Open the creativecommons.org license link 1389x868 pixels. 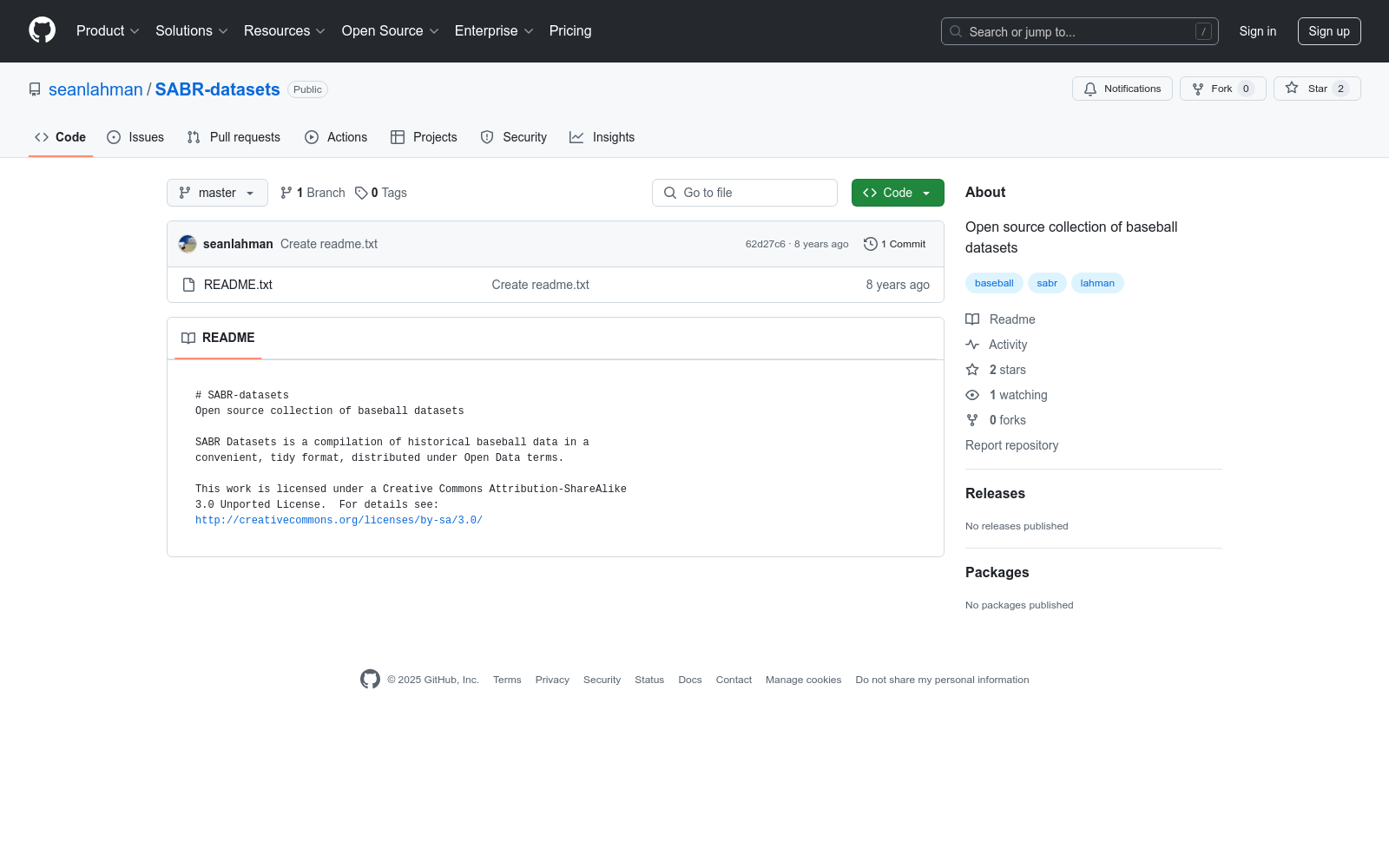pyautogui.click(x=339, y=520)
